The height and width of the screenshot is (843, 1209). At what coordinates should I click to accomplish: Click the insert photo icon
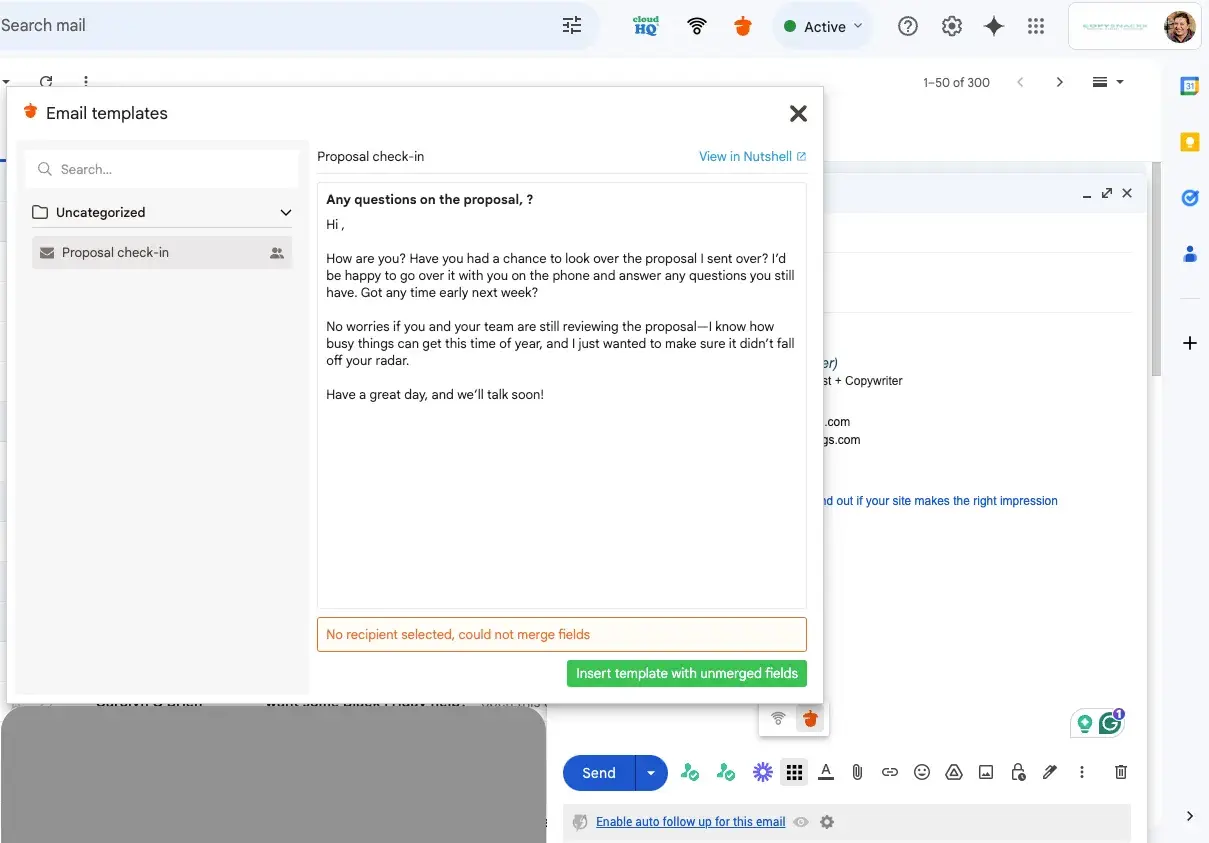click(x=986, y=772)
